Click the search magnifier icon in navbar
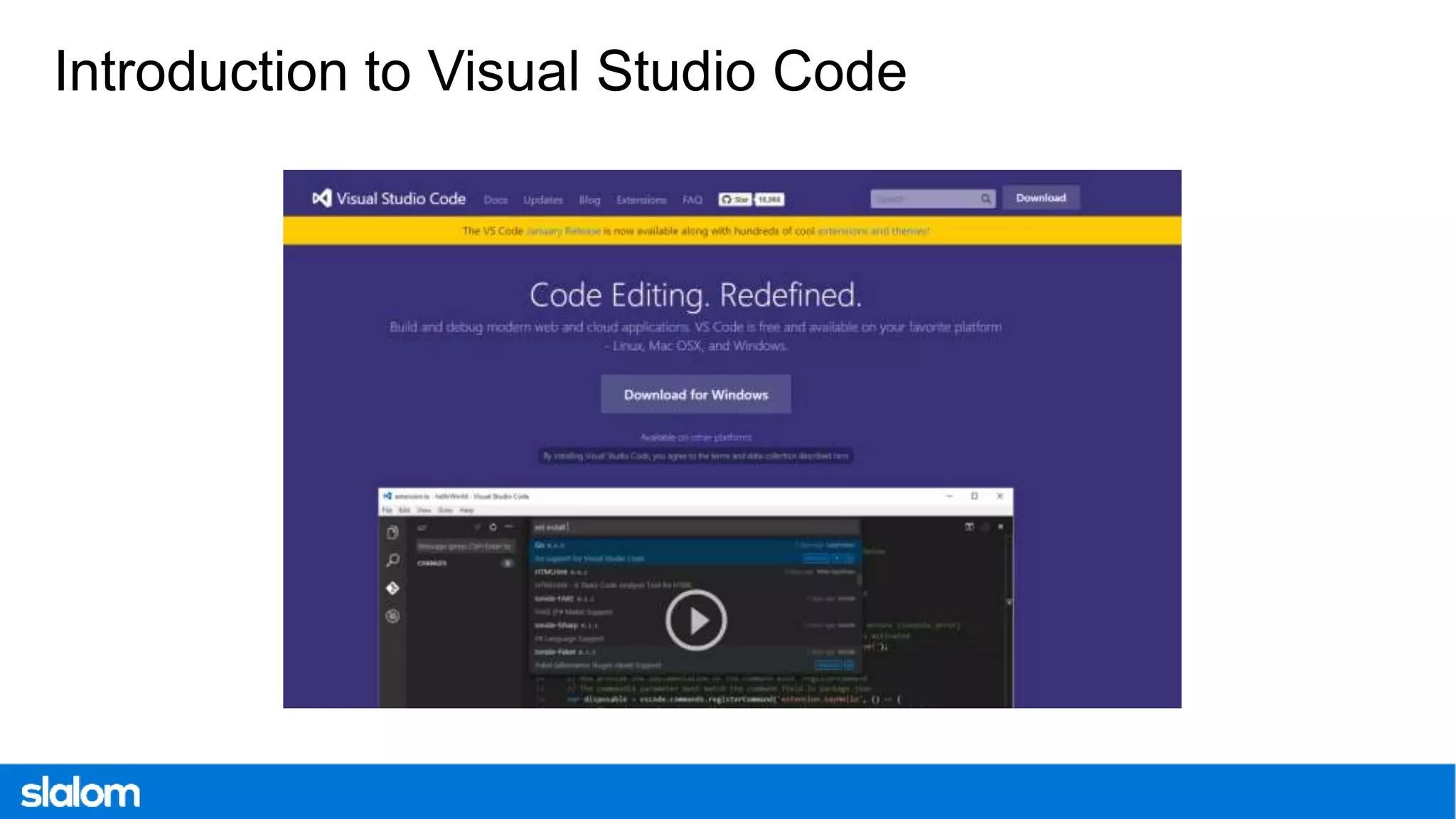The width and height of the screenshot is (1456, 819). pyautogui.click(x=985, y=199)
